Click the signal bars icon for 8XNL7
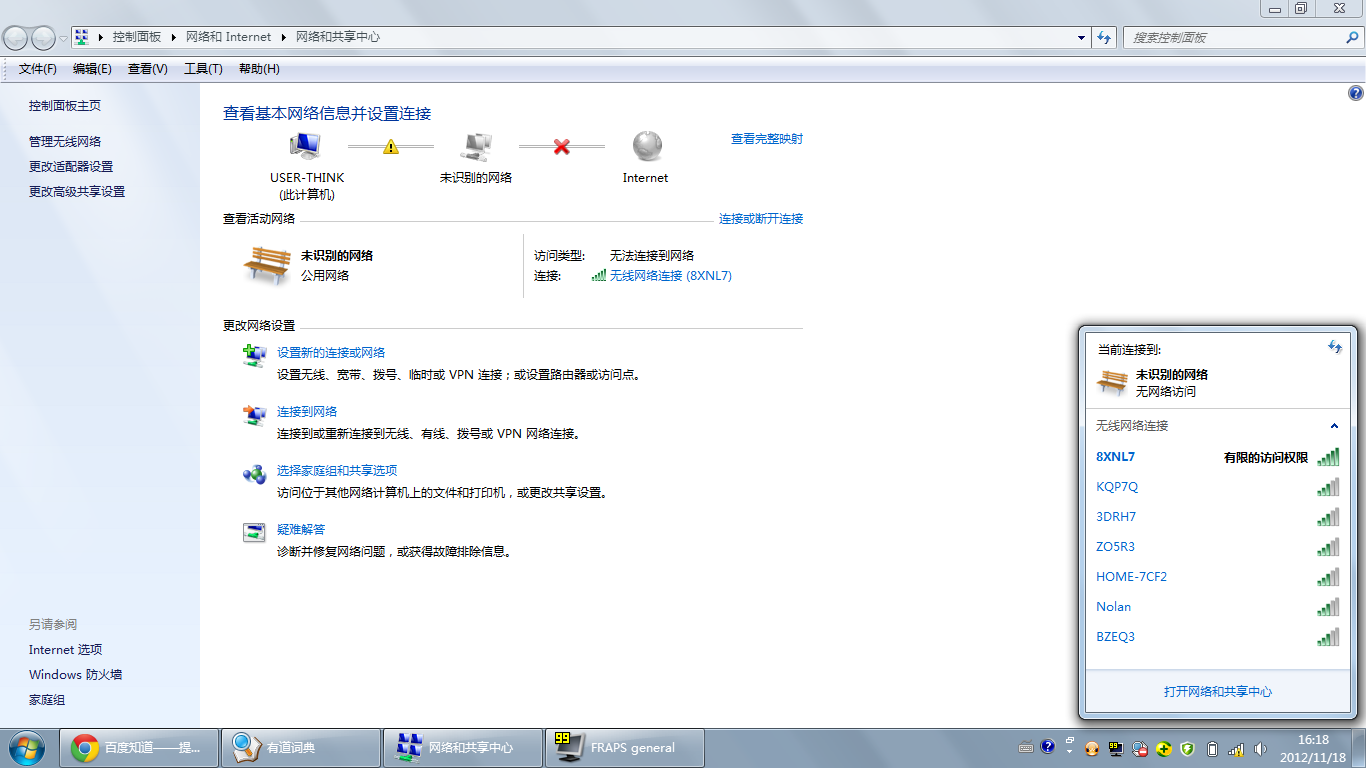The image size is (1366, 768). coord(1328,457)
